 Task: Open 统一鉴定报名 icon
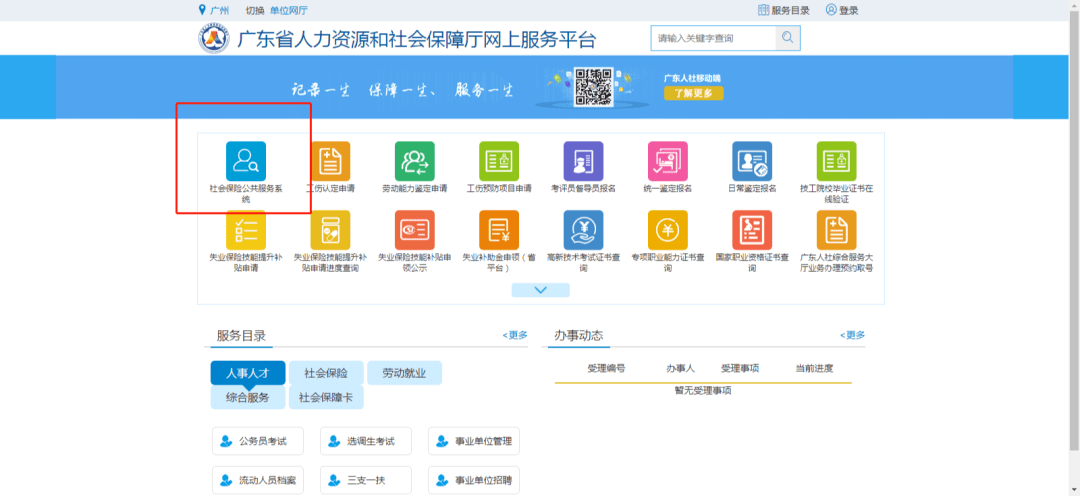667,162
